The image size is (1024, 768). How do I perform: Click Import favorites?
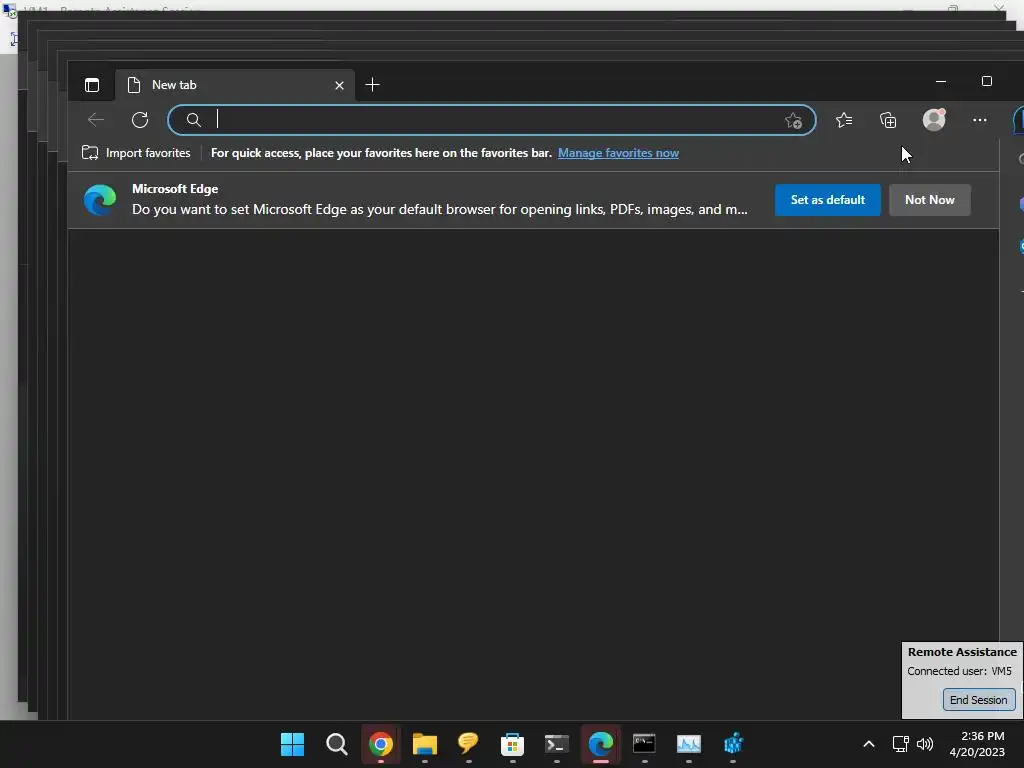tap(136, 153)
